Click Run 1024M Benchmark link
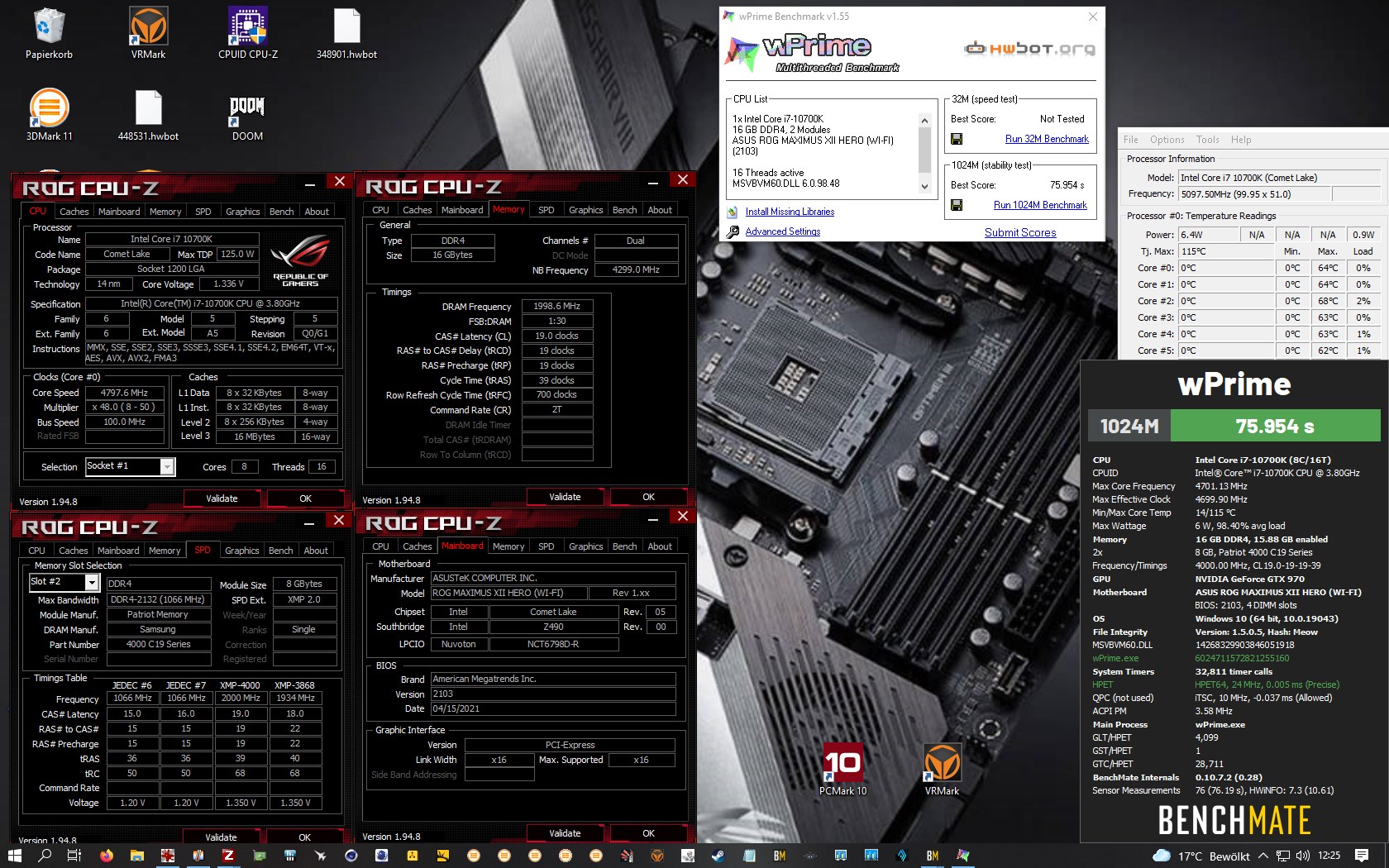This screenshot has width=1389, height=868. (1040, 205)
